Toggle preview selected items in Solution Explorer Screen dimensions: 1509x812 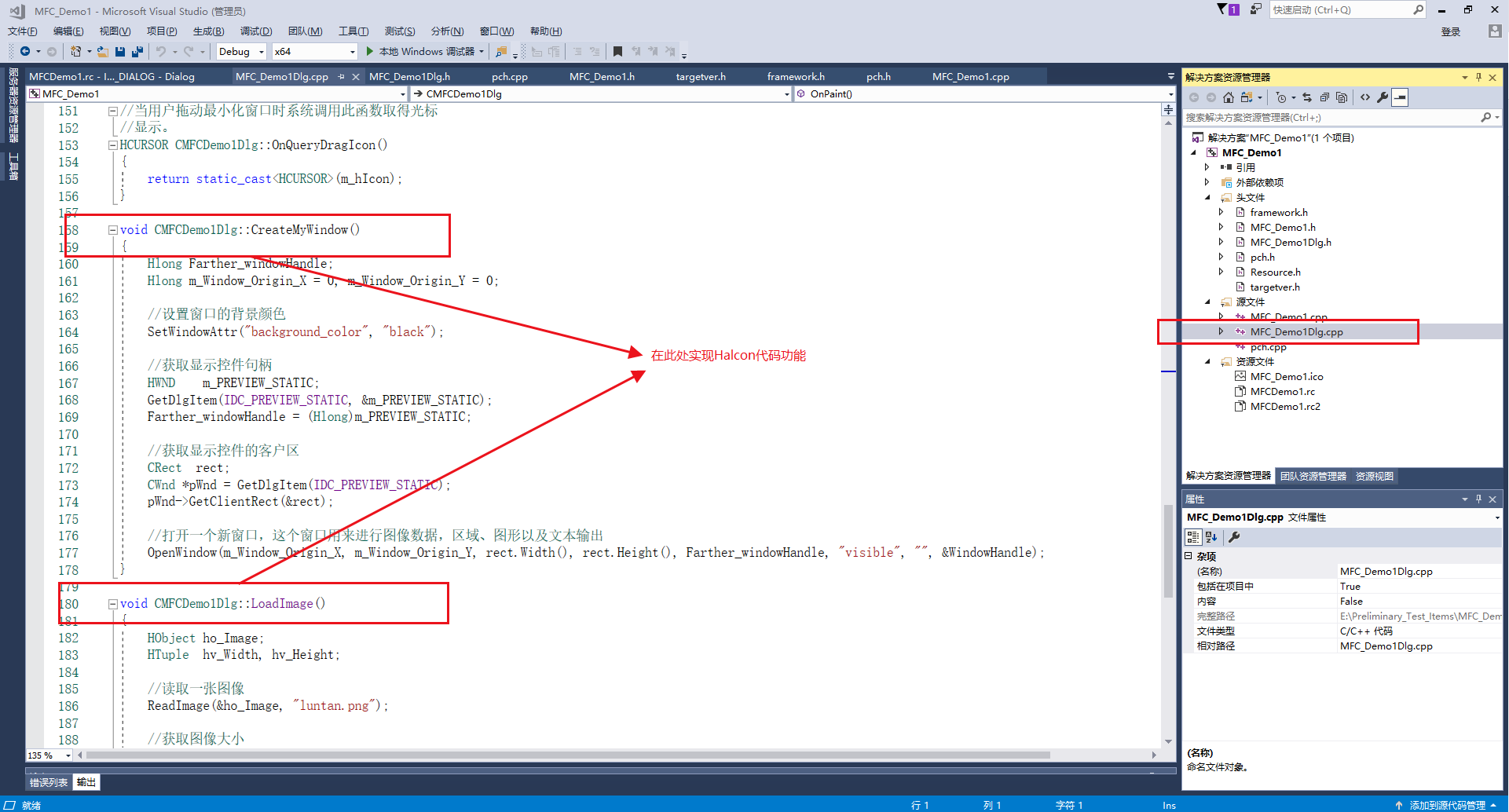pos(1400,97)
